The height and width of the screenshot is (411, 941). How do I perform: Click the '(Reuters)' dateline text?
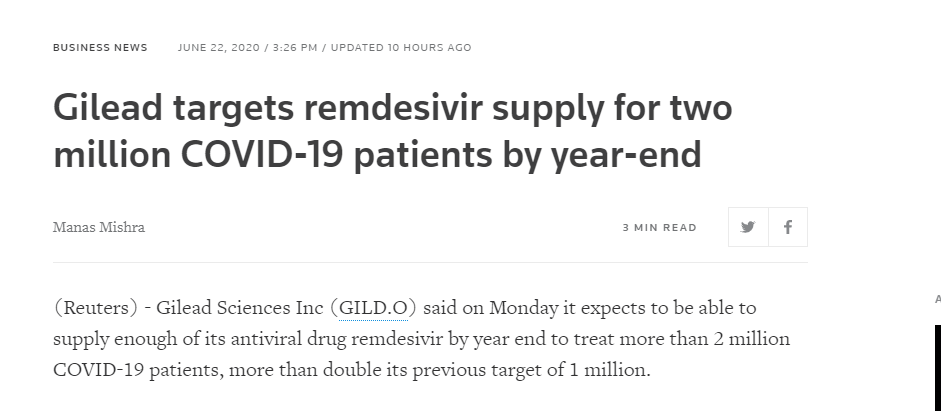[x=93, y=307]
